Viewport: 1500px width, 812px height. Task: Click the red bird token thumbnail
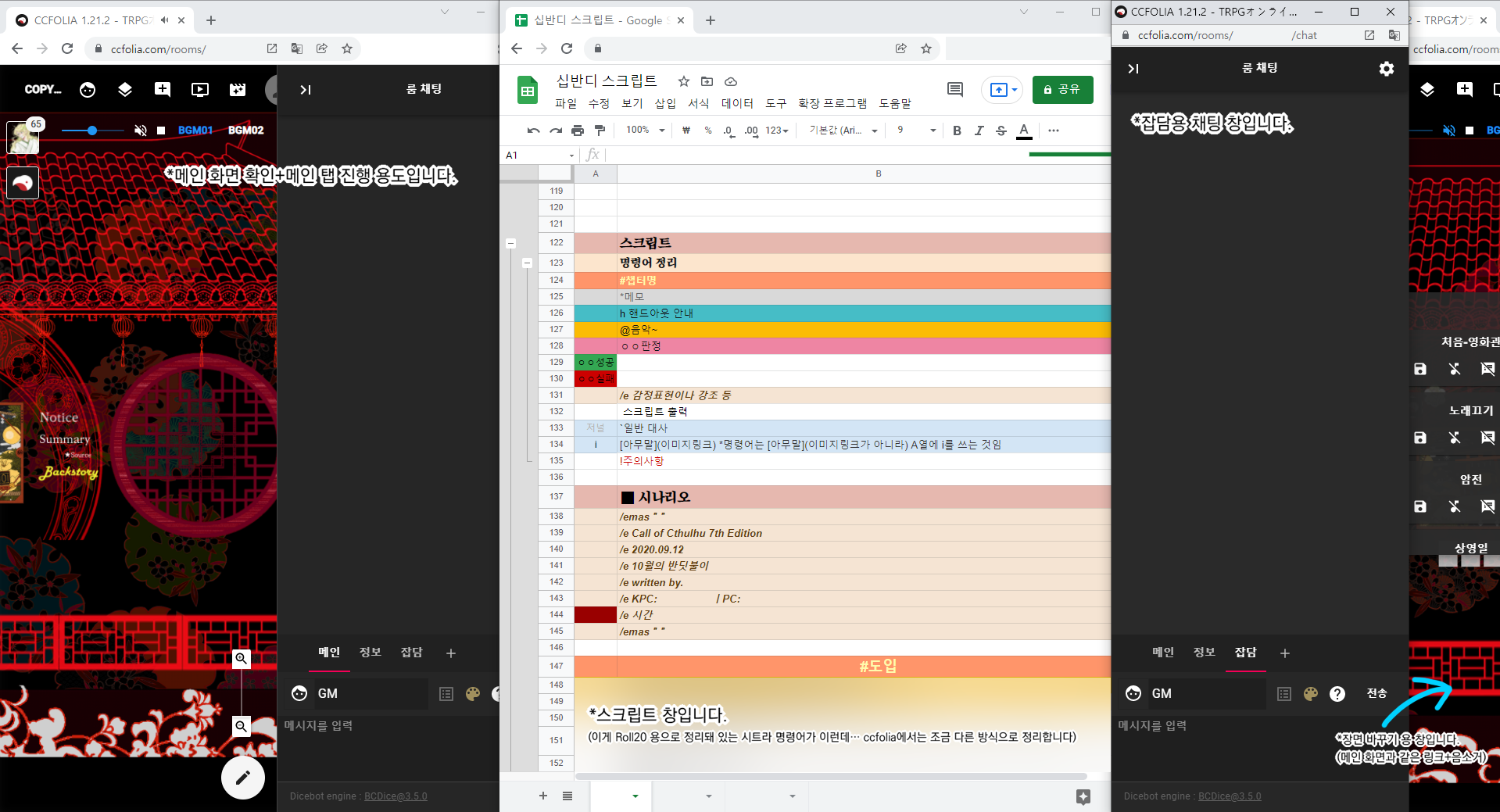(23, 183)
